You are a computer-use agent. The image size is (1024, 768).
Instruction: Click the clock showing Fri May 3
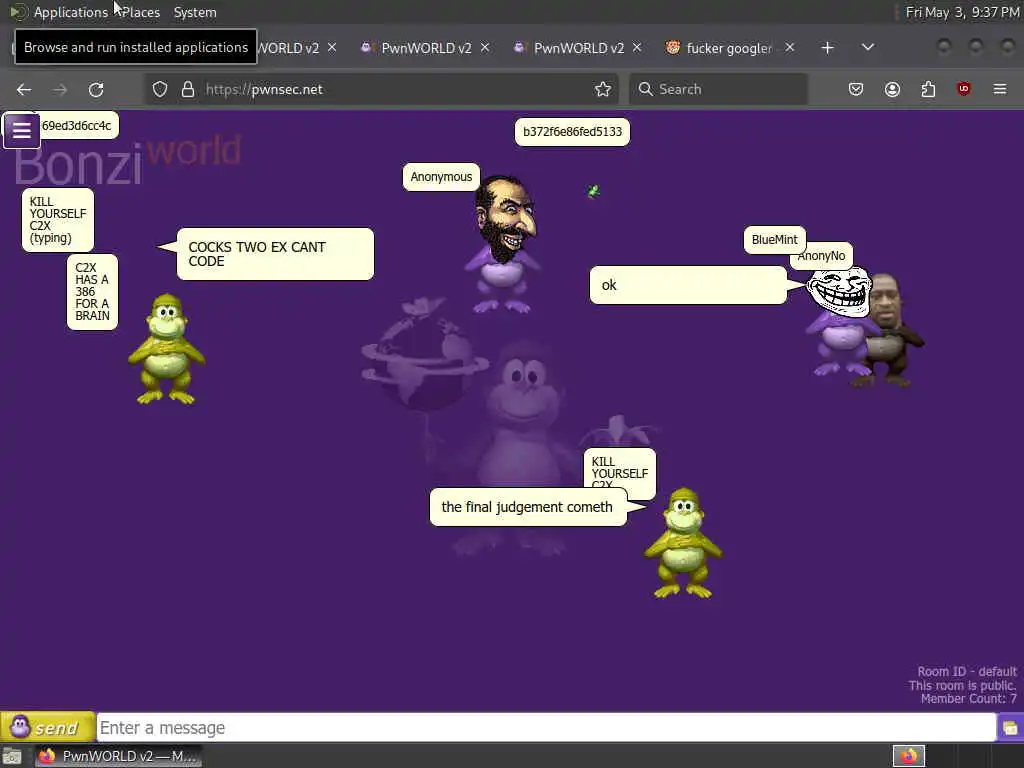pos(962,12)
